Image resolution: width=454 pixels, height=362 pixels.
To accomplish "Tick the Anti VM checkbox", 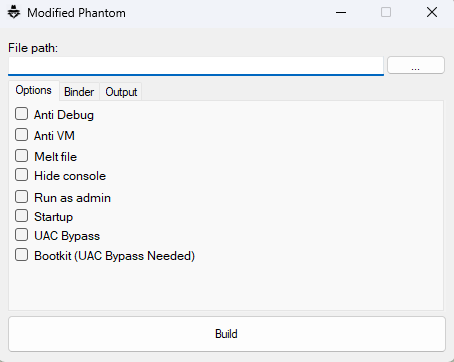I will (x=21, y=135).
